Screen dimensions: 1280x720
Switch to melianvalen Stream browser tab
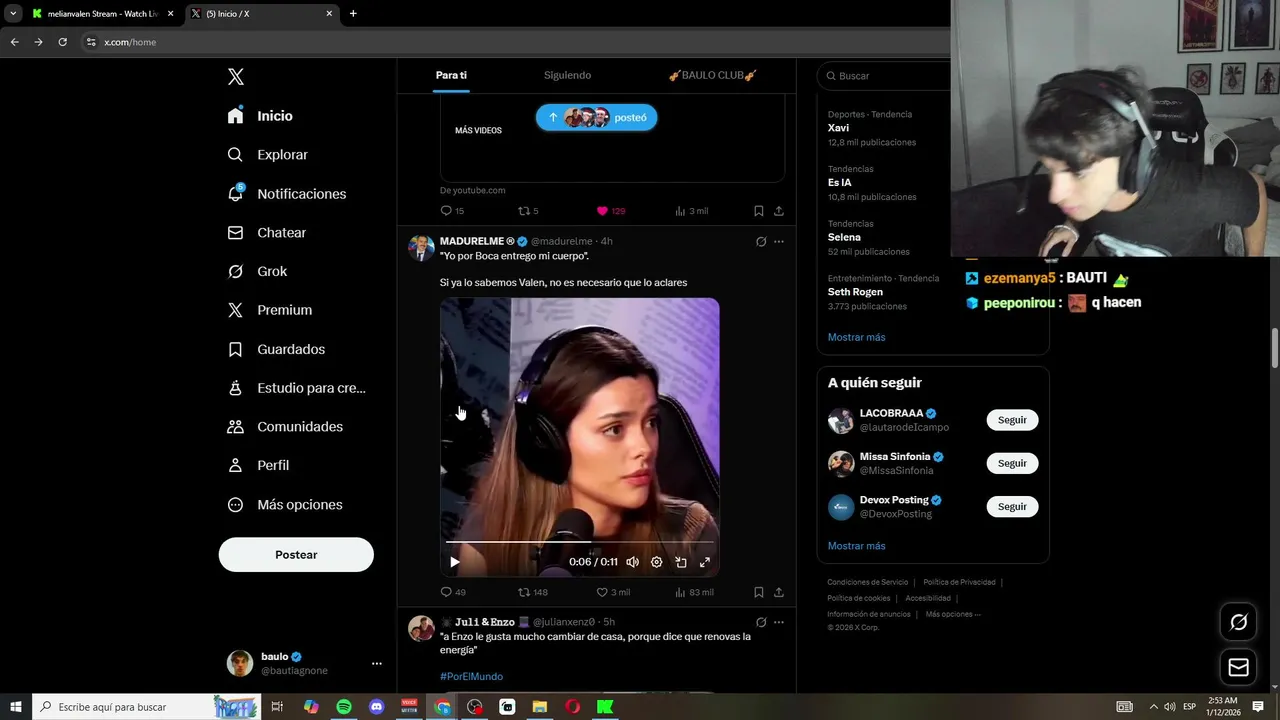pyautogui.click(x=102, y=14)
